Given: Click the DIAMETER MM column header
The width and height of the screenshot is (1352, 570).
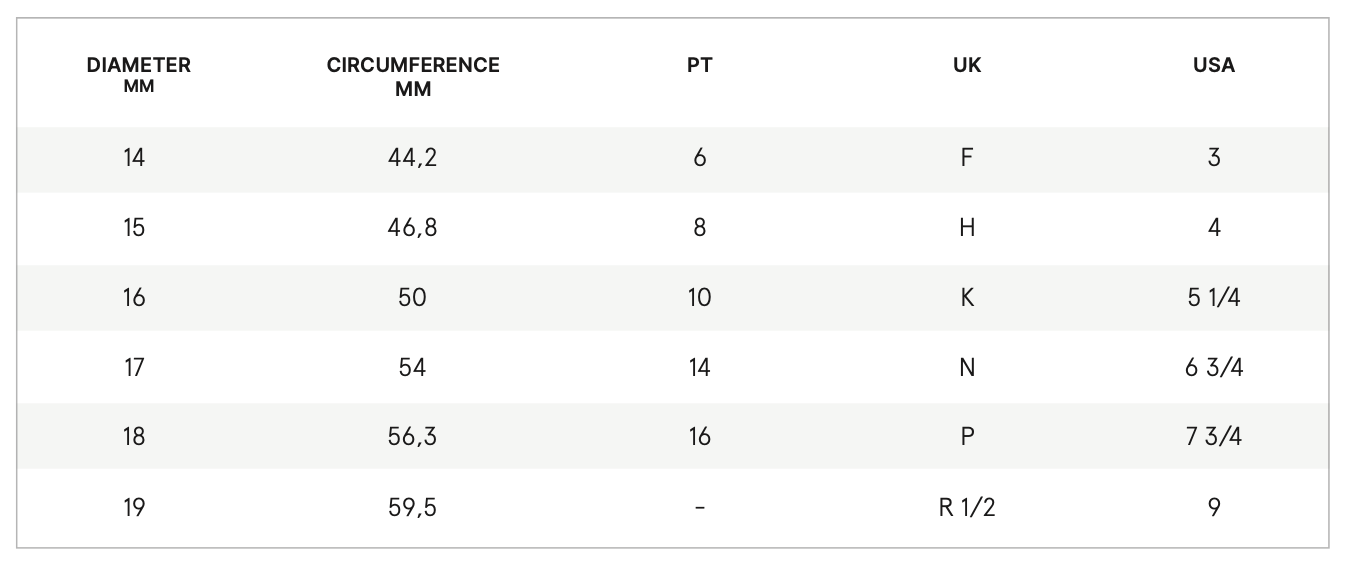Looking at the screenshot, I should (138, 74).
